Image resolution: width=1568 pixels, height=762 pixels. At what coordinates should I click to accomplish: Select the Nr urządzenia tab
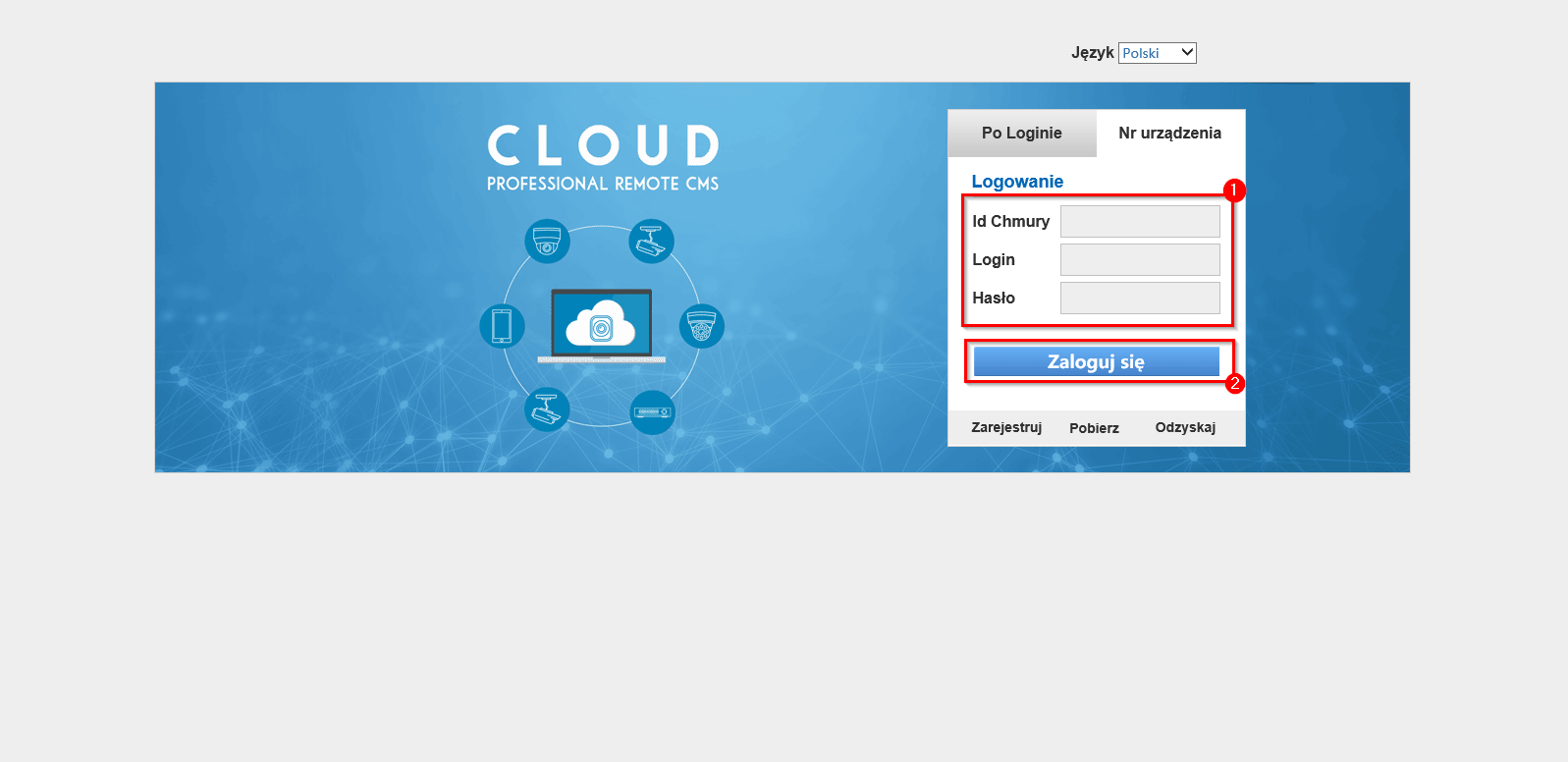coord(1170,134)
